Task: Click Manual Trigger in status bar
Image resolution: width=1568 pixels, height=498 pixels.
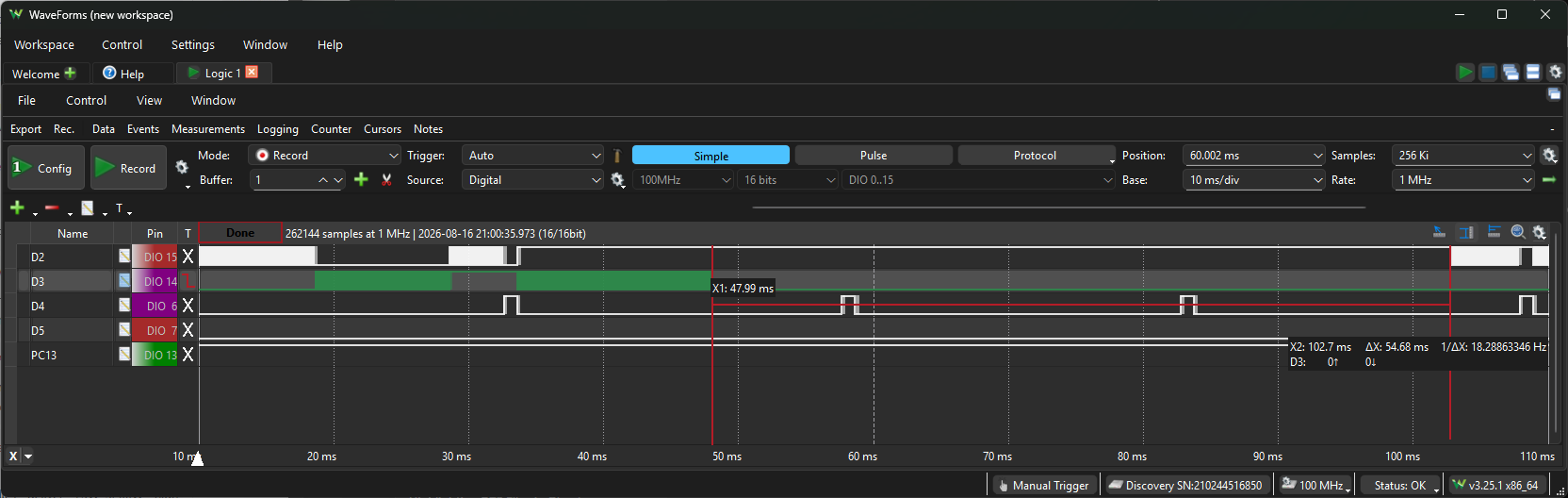Action: click(1043, 485)
